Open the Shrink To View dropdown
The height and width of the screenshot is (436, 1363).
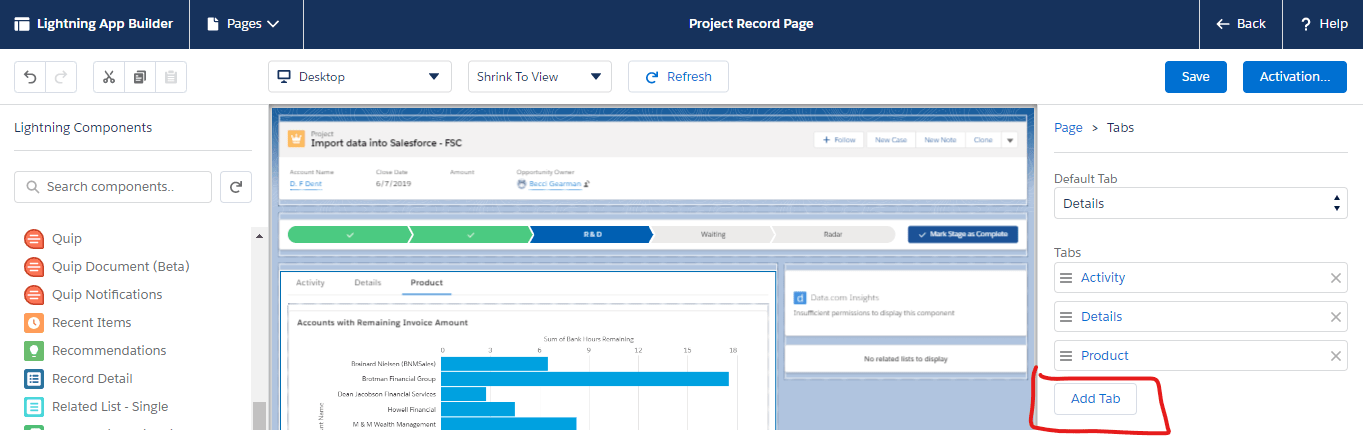pyautogui.click(x=539, y=77)
